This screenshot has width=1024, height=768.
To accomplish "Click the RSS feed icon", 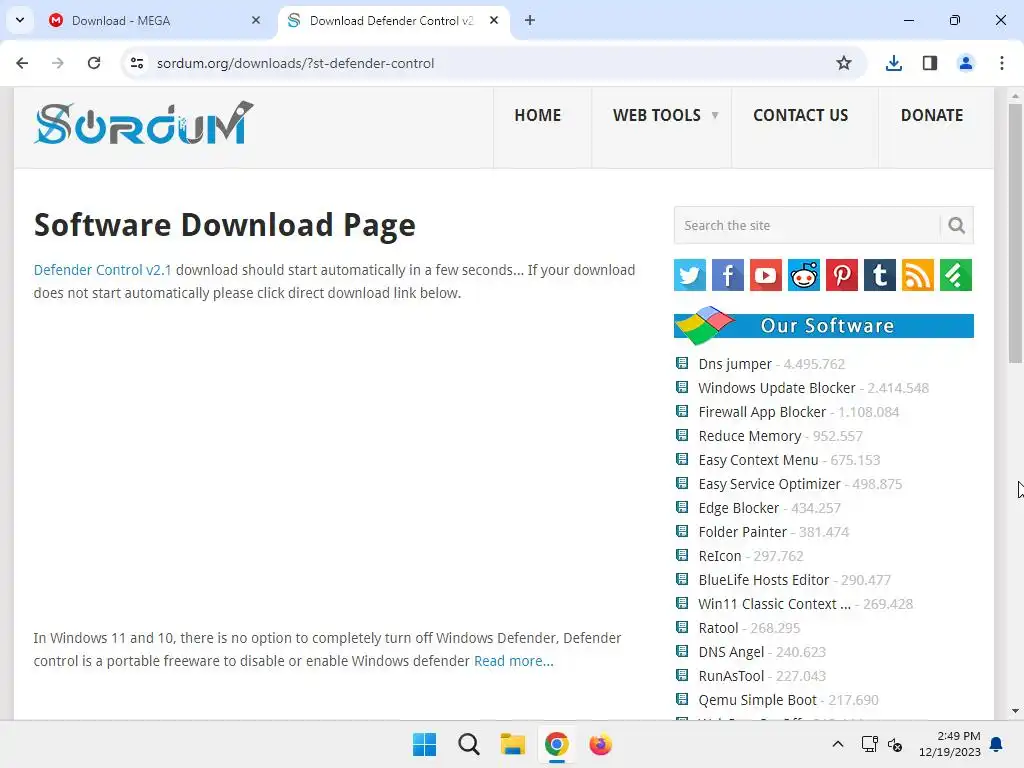I will pos(918,275).
